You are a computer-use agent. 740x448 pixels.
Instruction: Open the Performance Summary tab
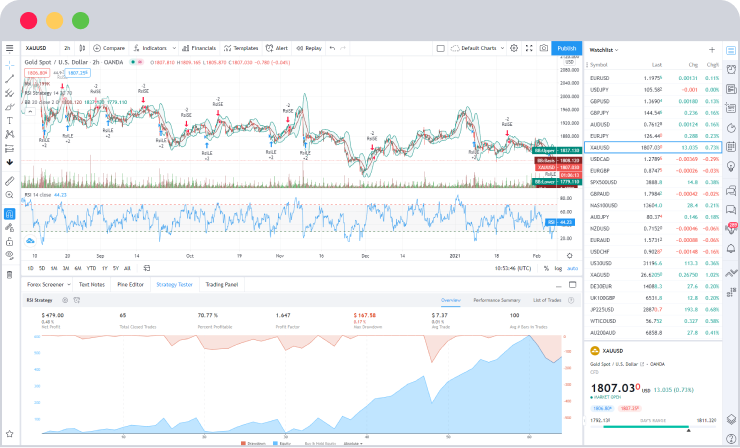496,300
